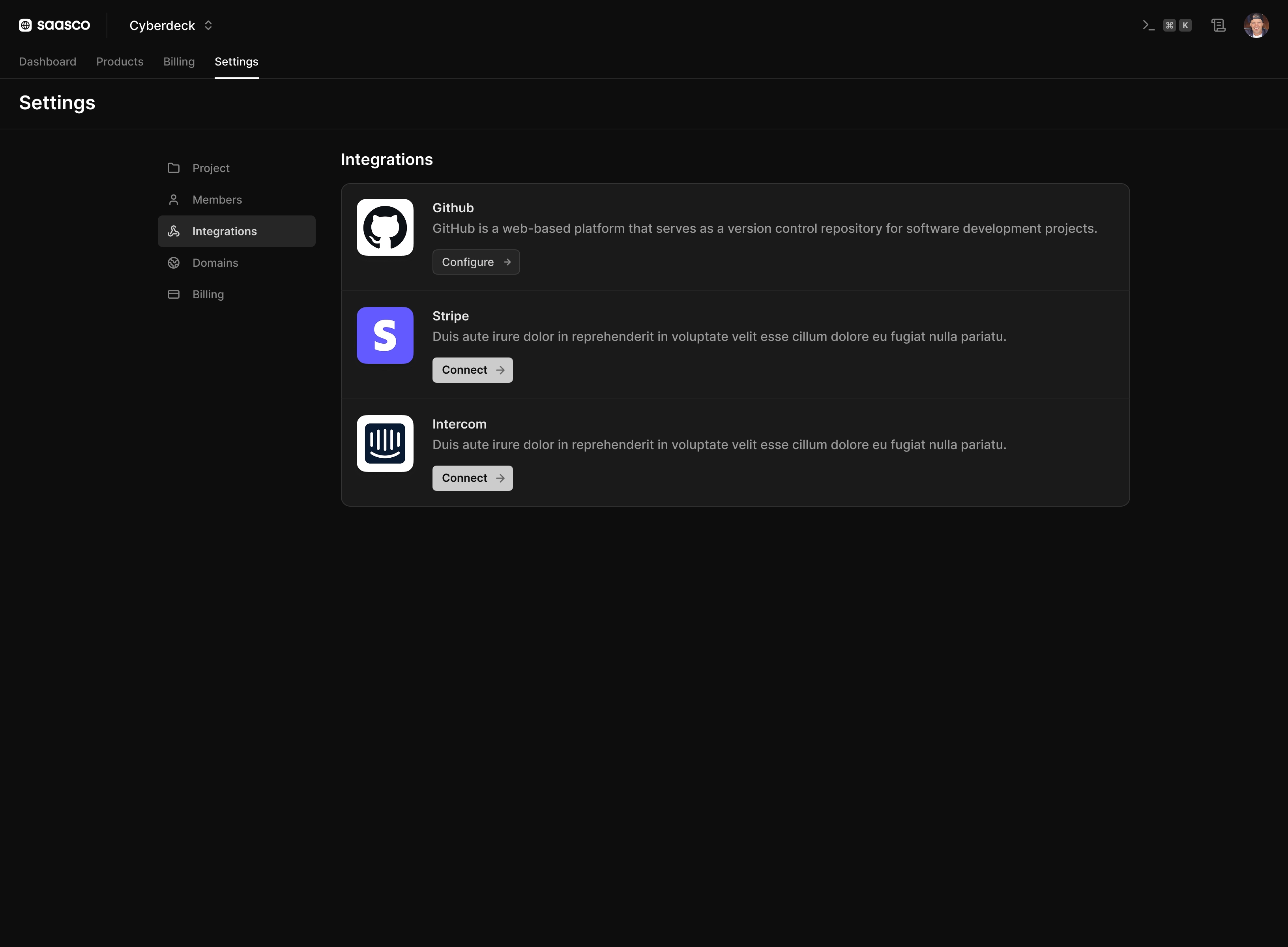Open Domains settings in the sidebar
The width and height of the screenshot is (1288, 947).
(x=236, y=262)
